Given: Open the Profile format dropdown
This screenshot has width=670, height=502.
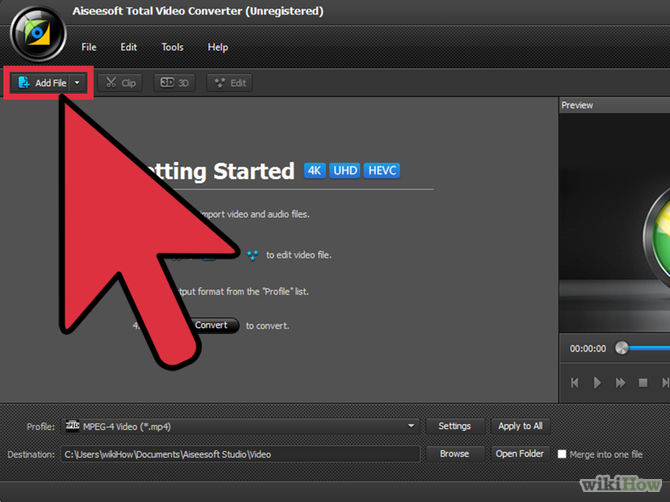Looking at the screenshot, I should 240,426.
